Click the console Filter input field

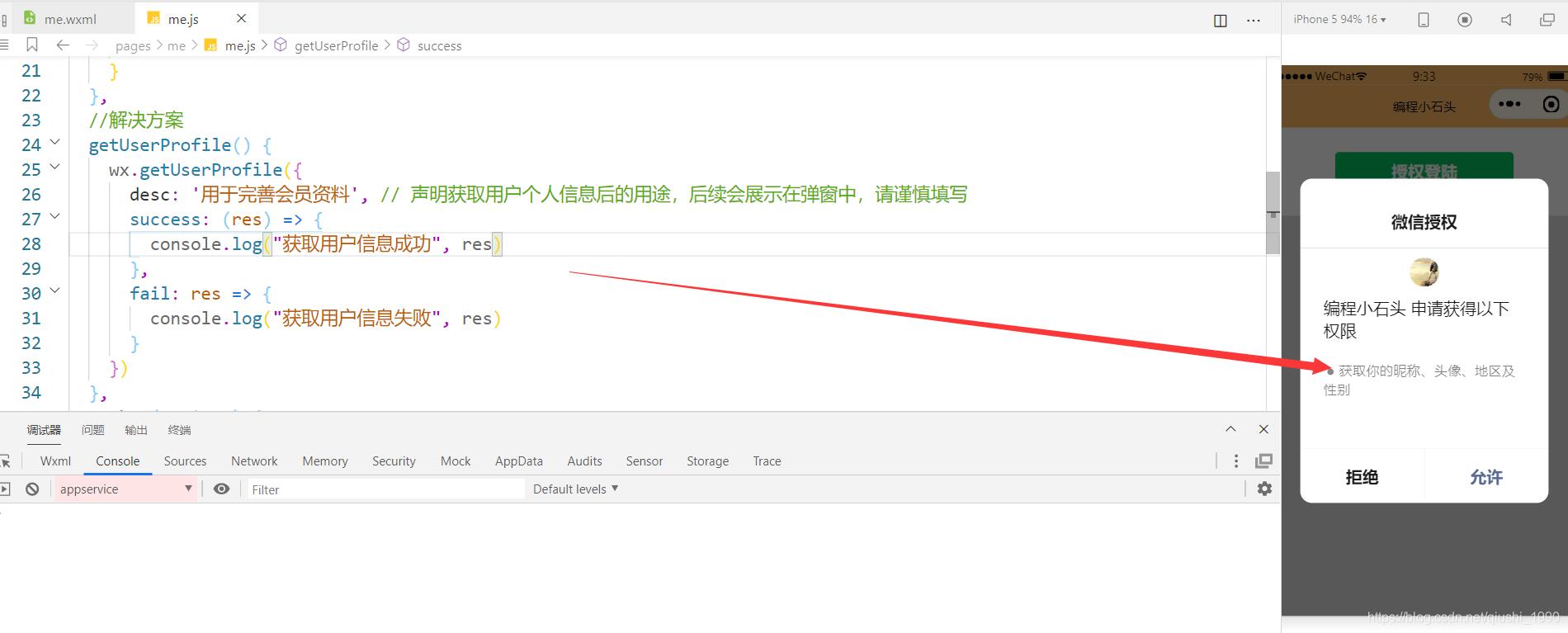386,489
